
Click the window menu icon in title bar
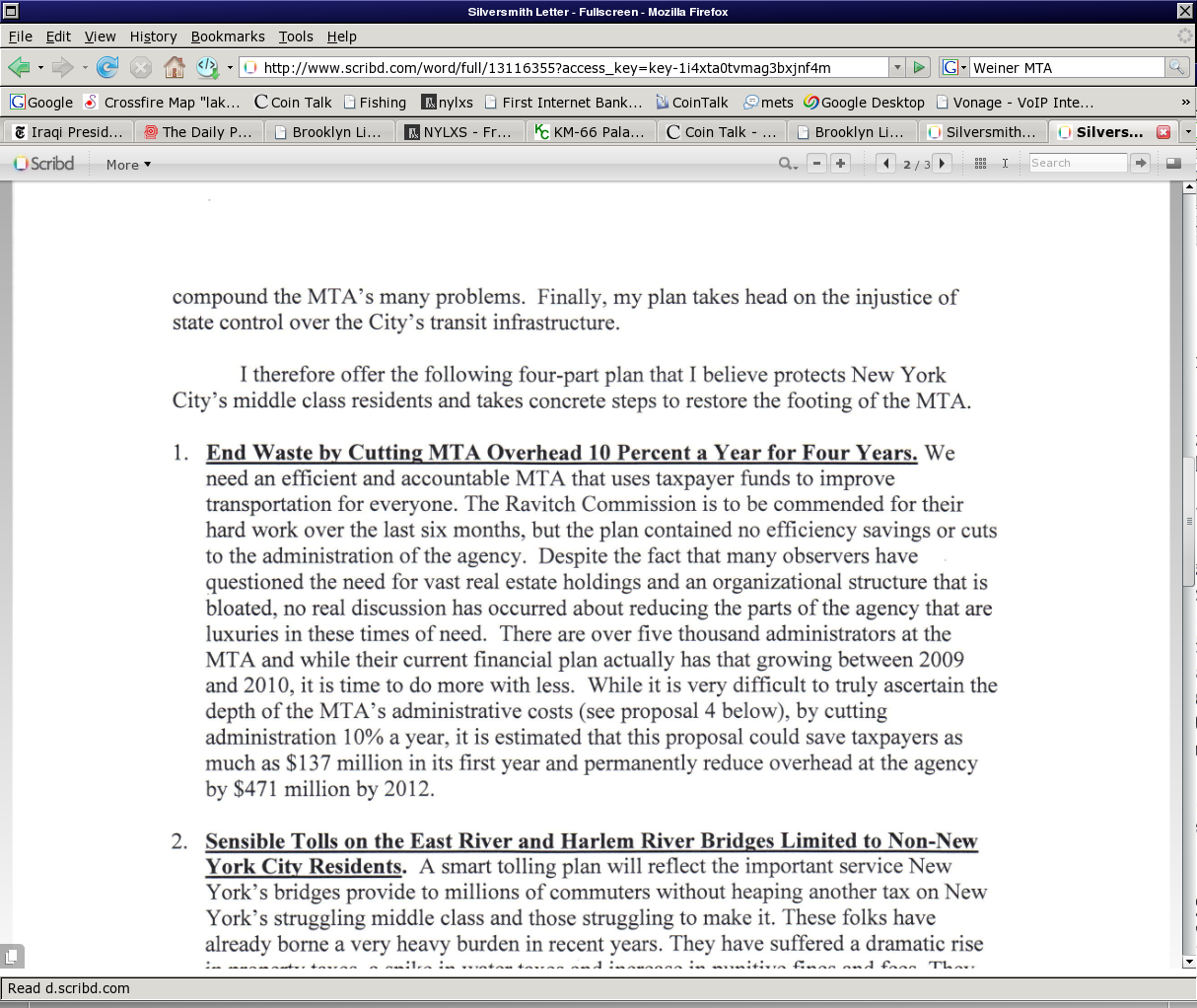click(10, 11)
